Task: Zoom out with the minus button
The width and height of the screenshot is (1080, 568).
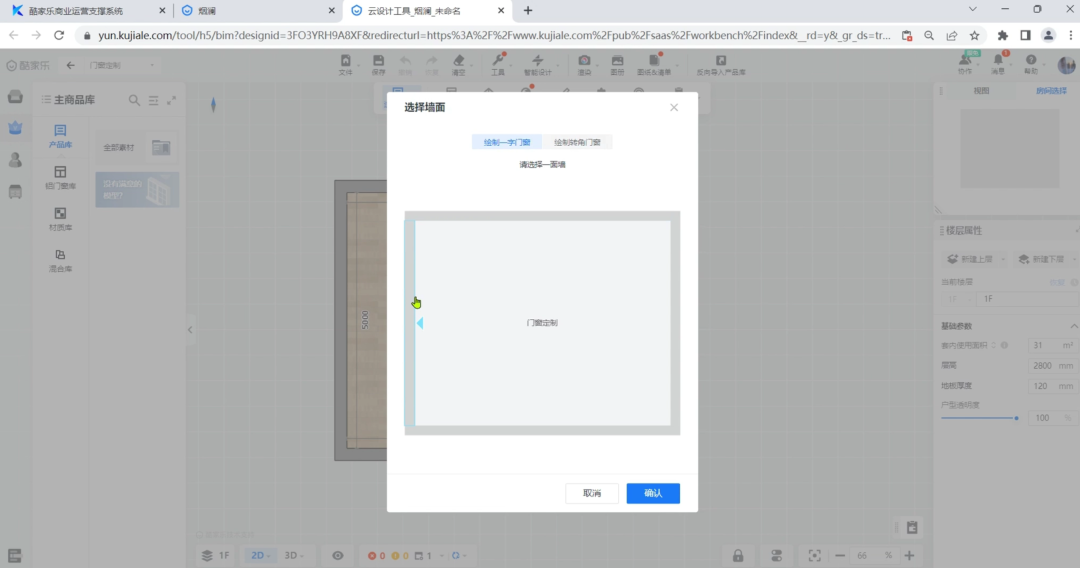Action: (x=840, y=556)
